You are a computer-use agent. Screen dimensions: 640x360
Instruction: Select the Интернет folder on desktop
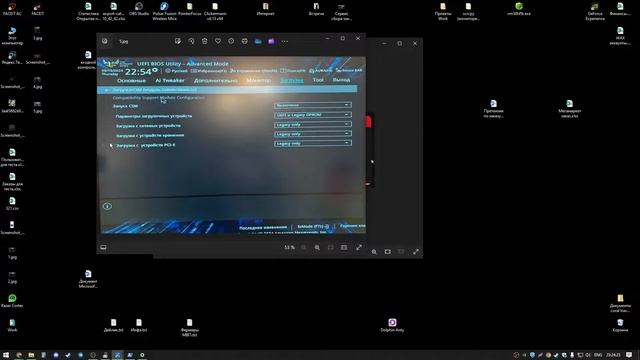pos(265,9)
